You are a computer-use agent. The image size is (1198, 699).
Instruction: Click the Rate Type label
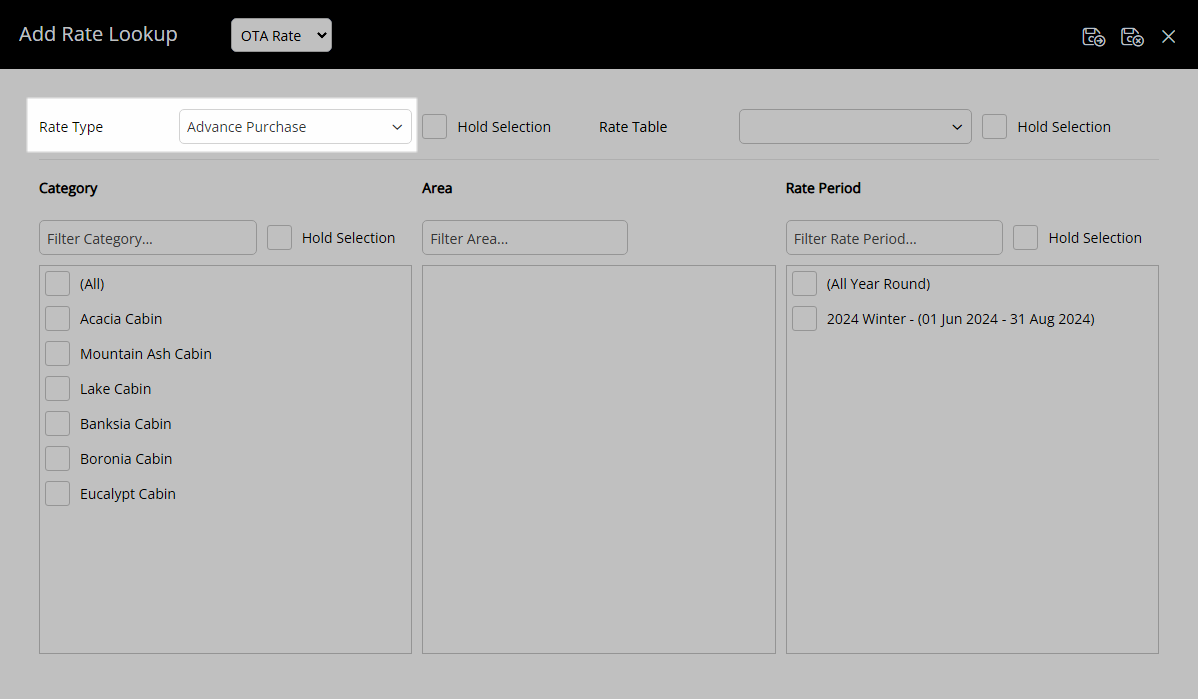pyautogui.click(x=71, y=127)
